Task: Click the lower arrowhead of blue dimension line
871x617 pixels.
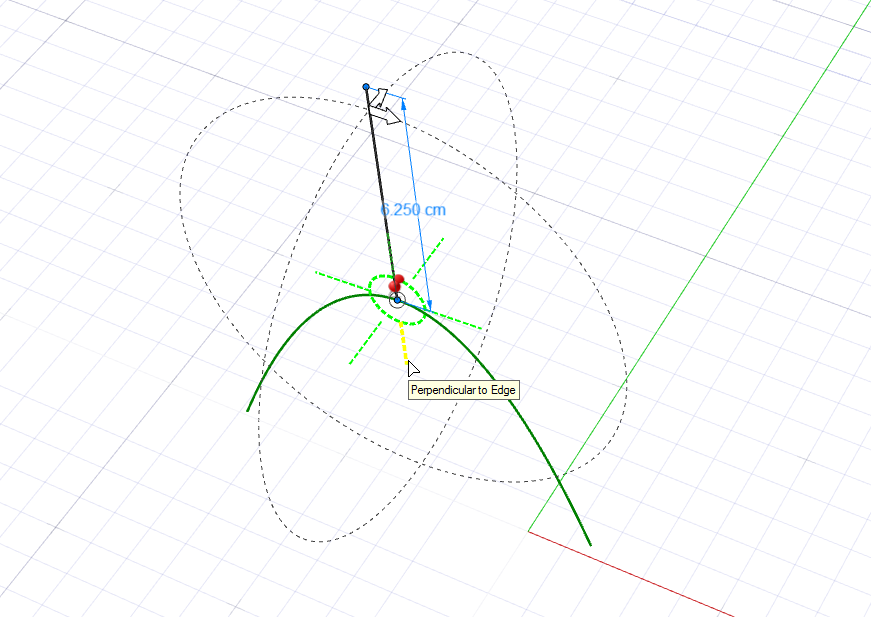Action: pos(430,307)
